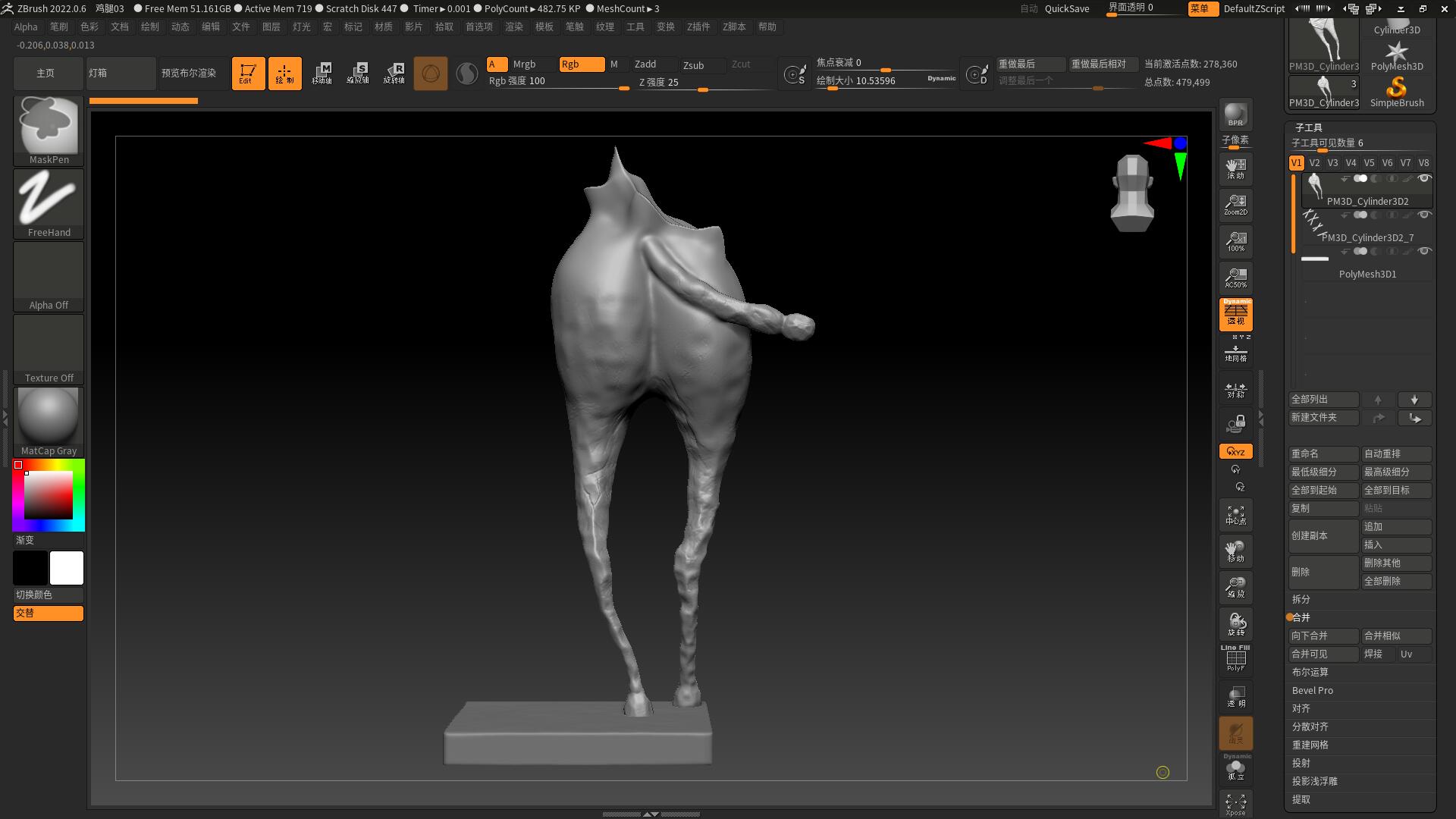
Task: Select the MaskPen brush
Action: (x=48, y=125)
